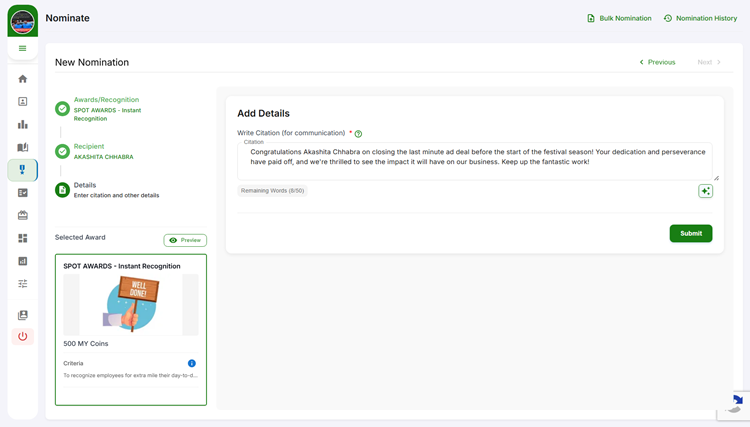Click the blue info icon next to Criteria
Screen dimensions: 750x427
coord(192,363)
